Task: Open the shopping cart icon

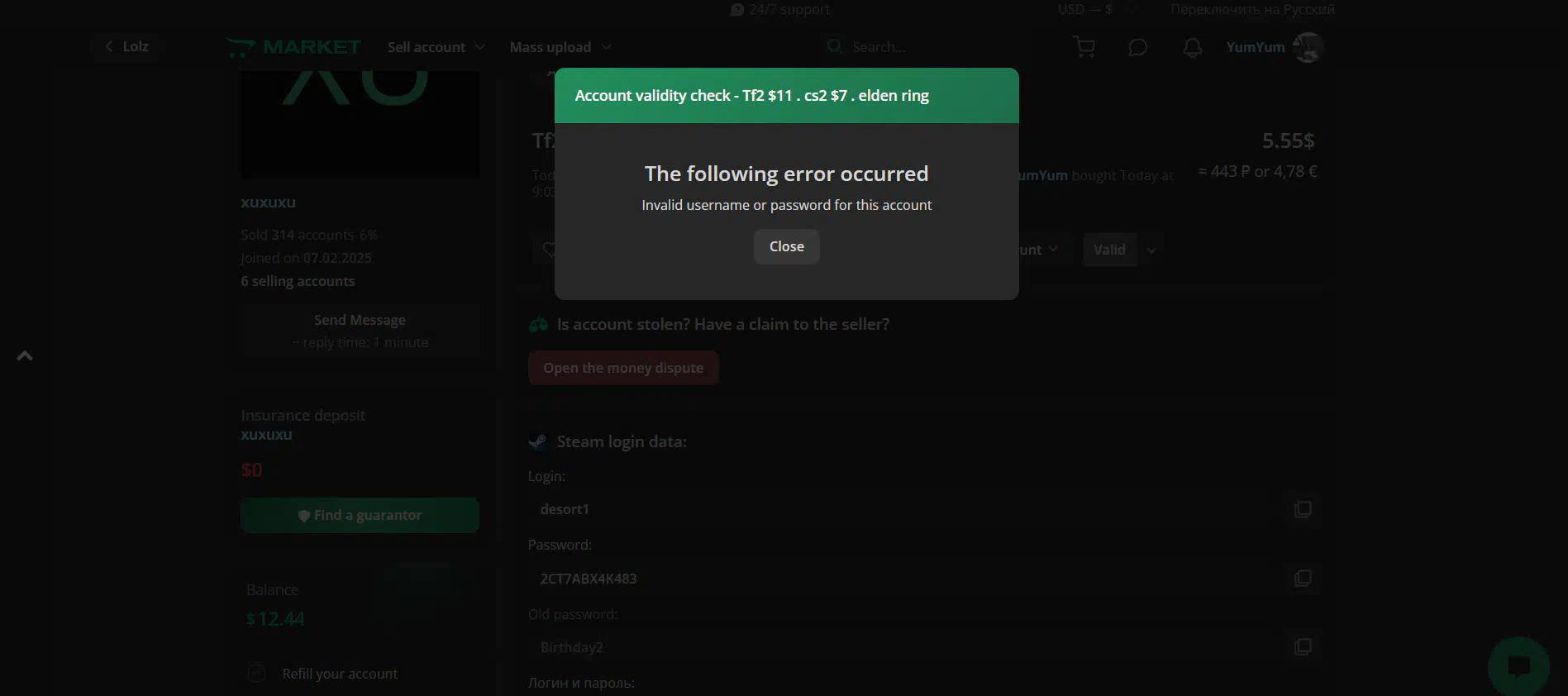Action: coord(1084,47)
